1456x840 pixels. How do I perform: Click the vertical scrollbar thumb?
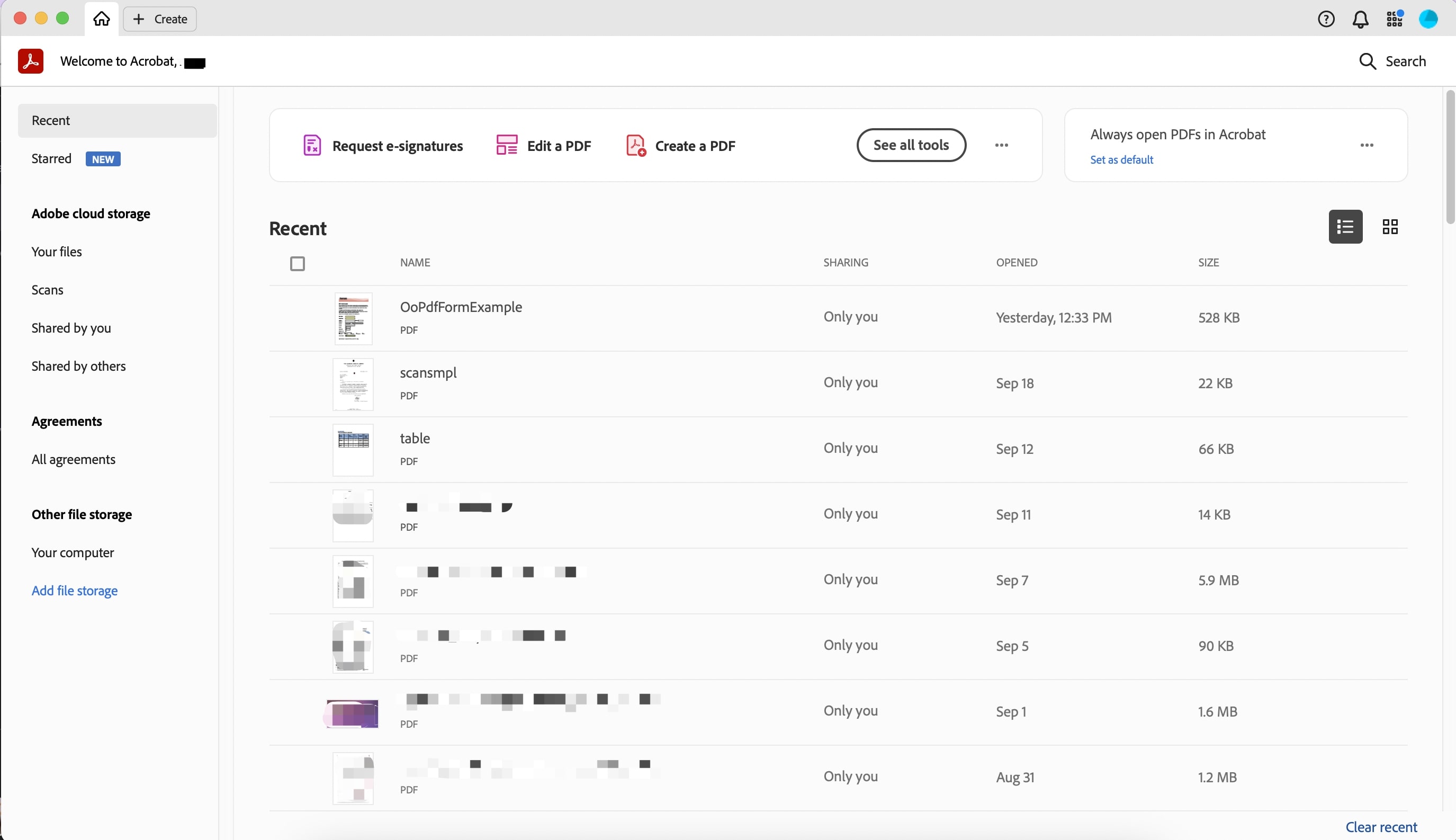1450,156
